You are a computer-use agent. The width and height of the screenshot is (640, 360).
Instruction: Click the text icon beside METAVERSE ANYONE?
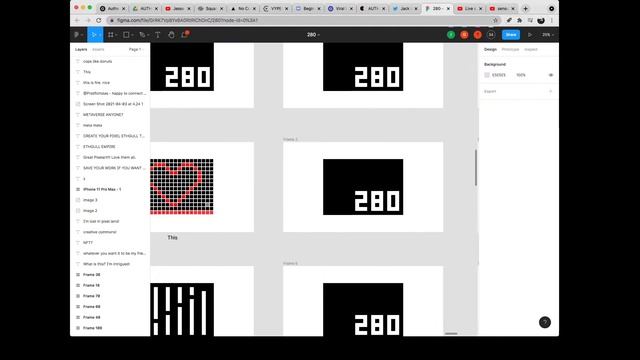point(78,115)
